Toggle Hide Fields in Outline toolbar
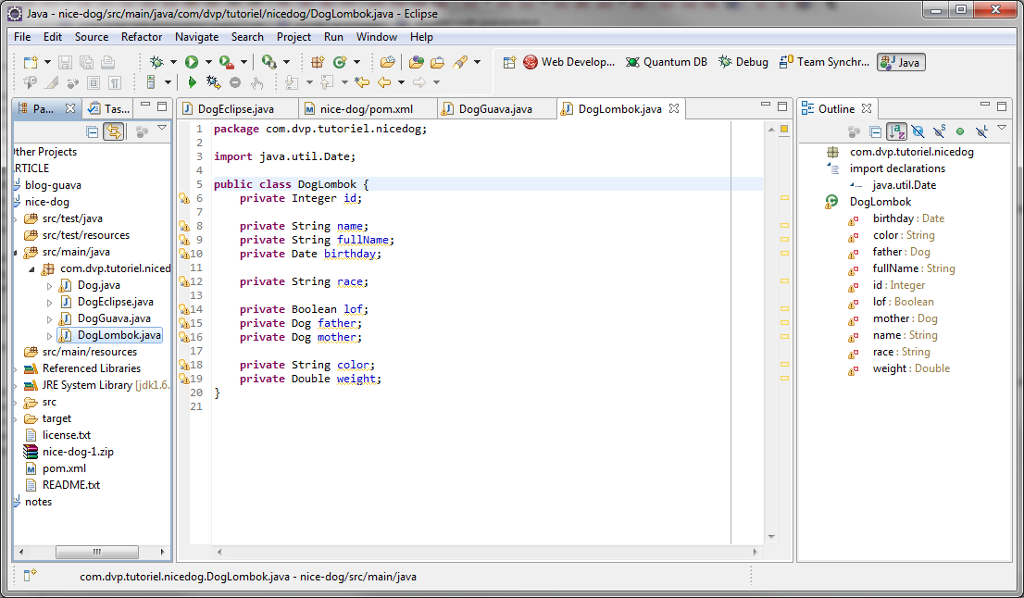This screenshot has height=598, width=1024. tap(918, 131)
